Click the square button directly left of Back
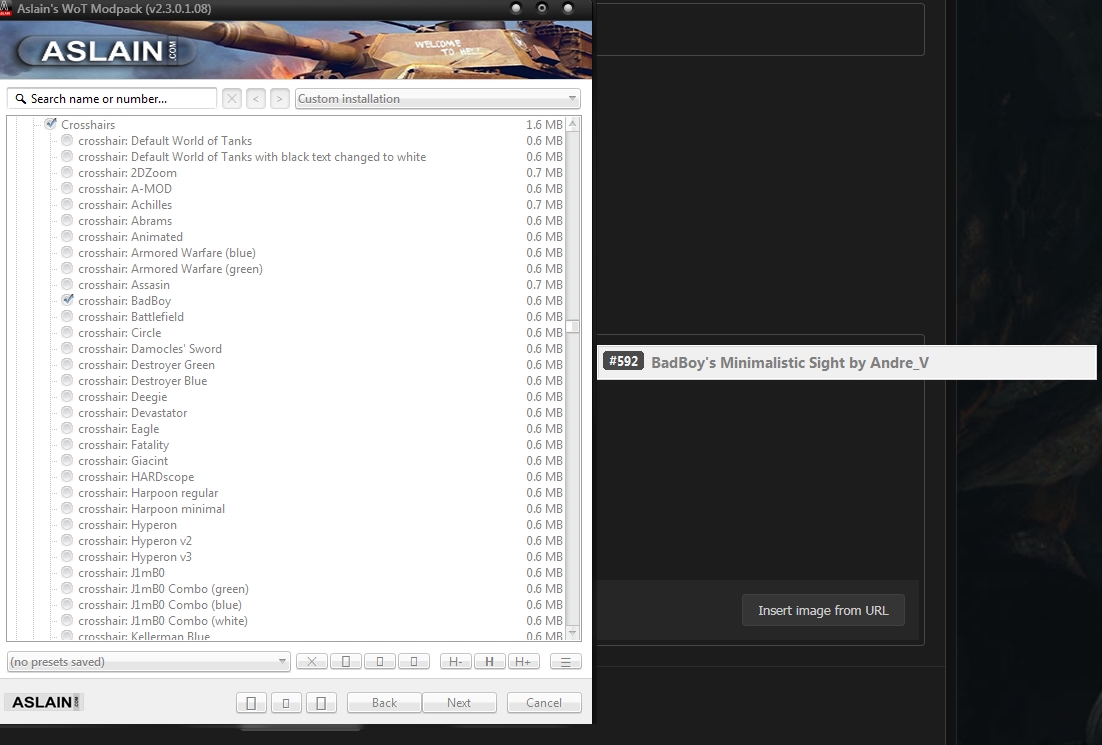This screenshot has width=1102, height=745. pyautogui.click(x=321, y=703)
